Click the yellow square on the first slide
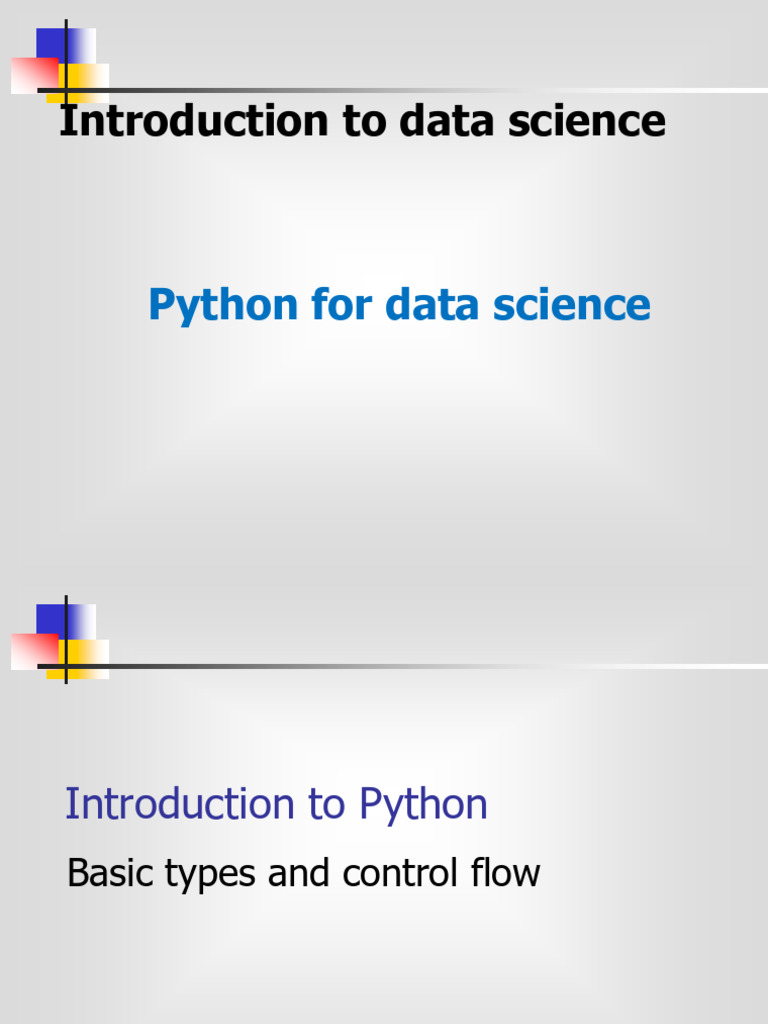The height and width of the screenshot is (1024, 768). click(88, 82)
